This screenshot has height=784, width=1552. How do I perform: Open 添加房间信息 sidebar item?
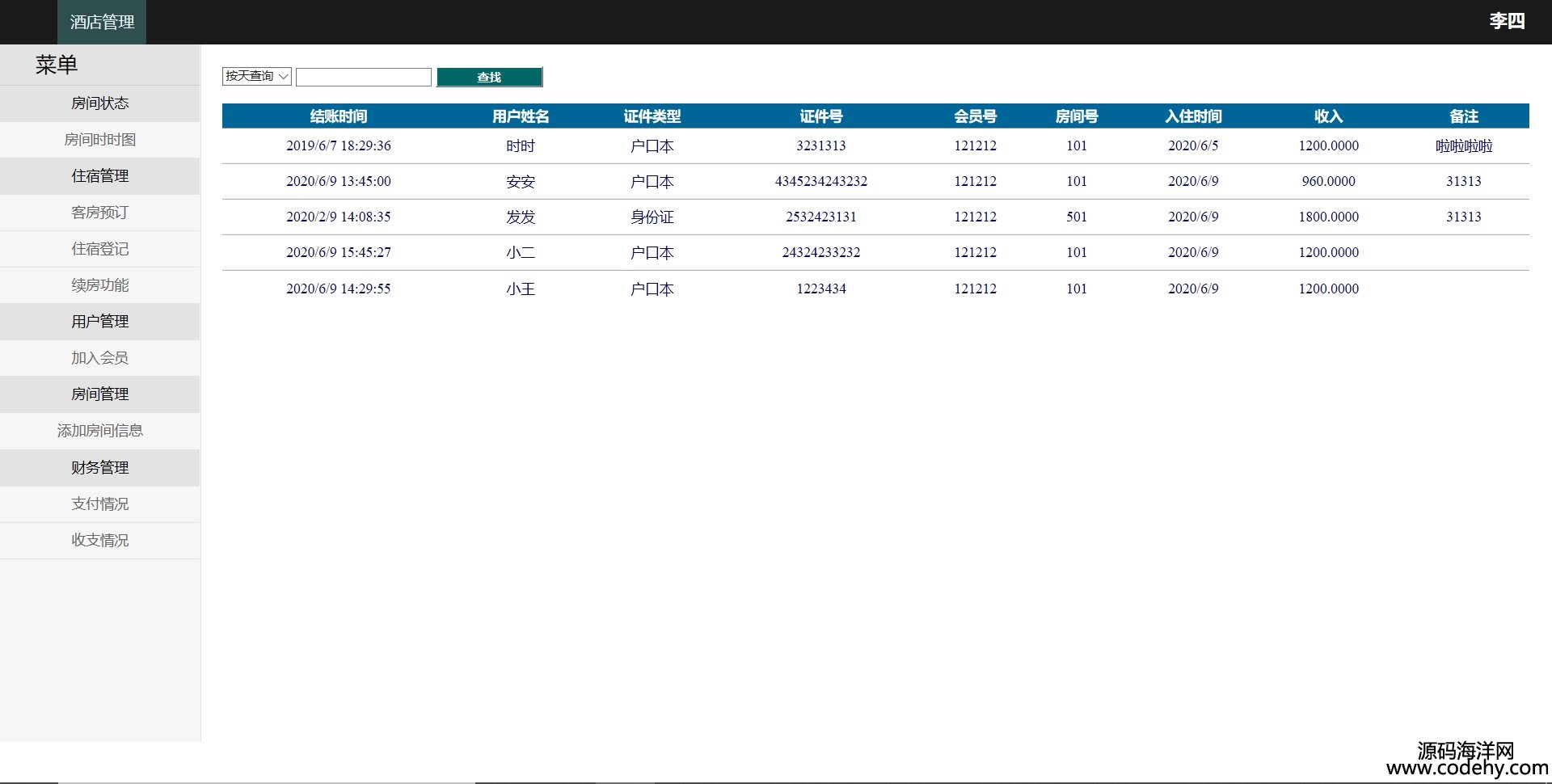(100, 431)
